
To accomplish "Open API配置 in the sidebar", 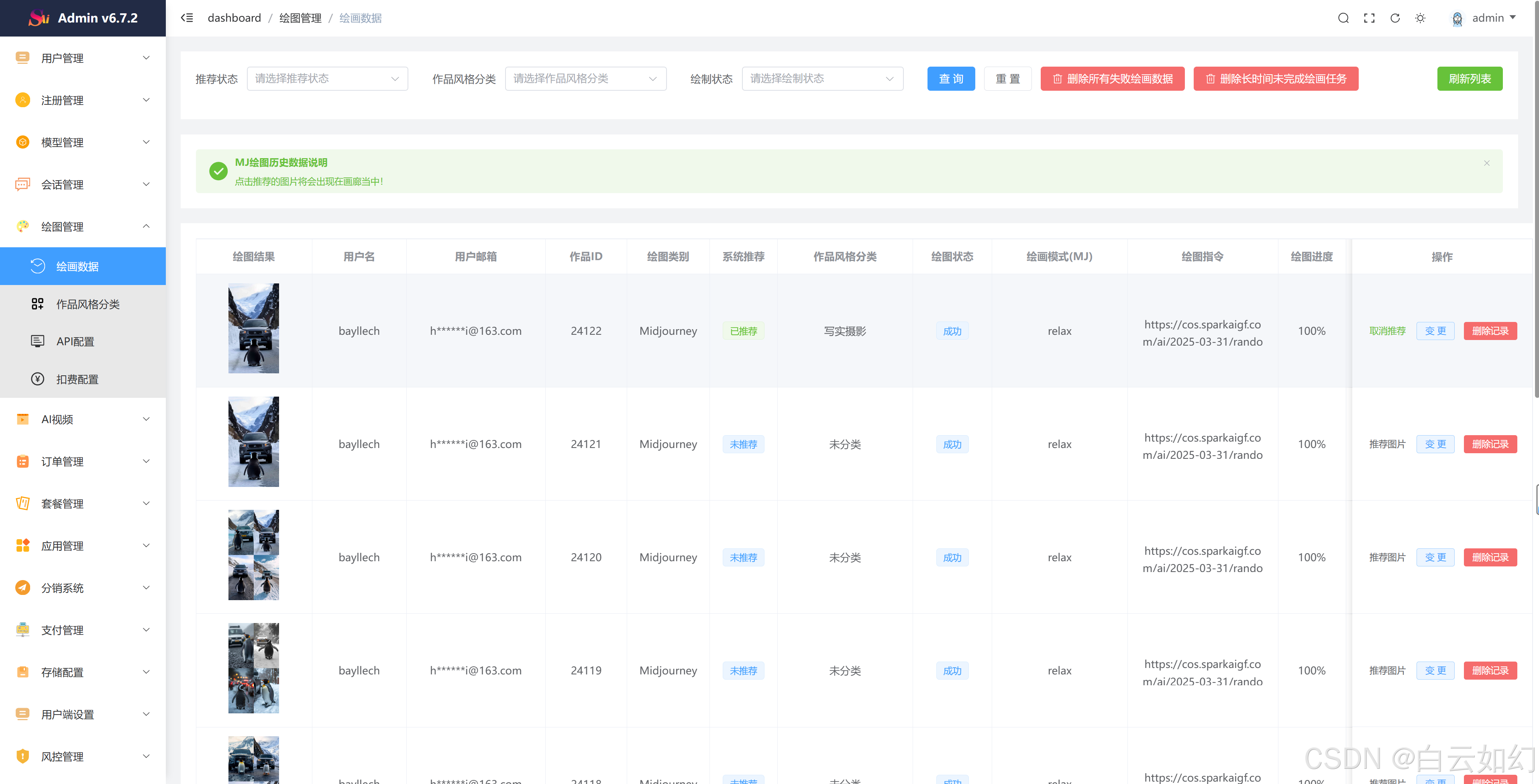I will (x=75, y=342).
